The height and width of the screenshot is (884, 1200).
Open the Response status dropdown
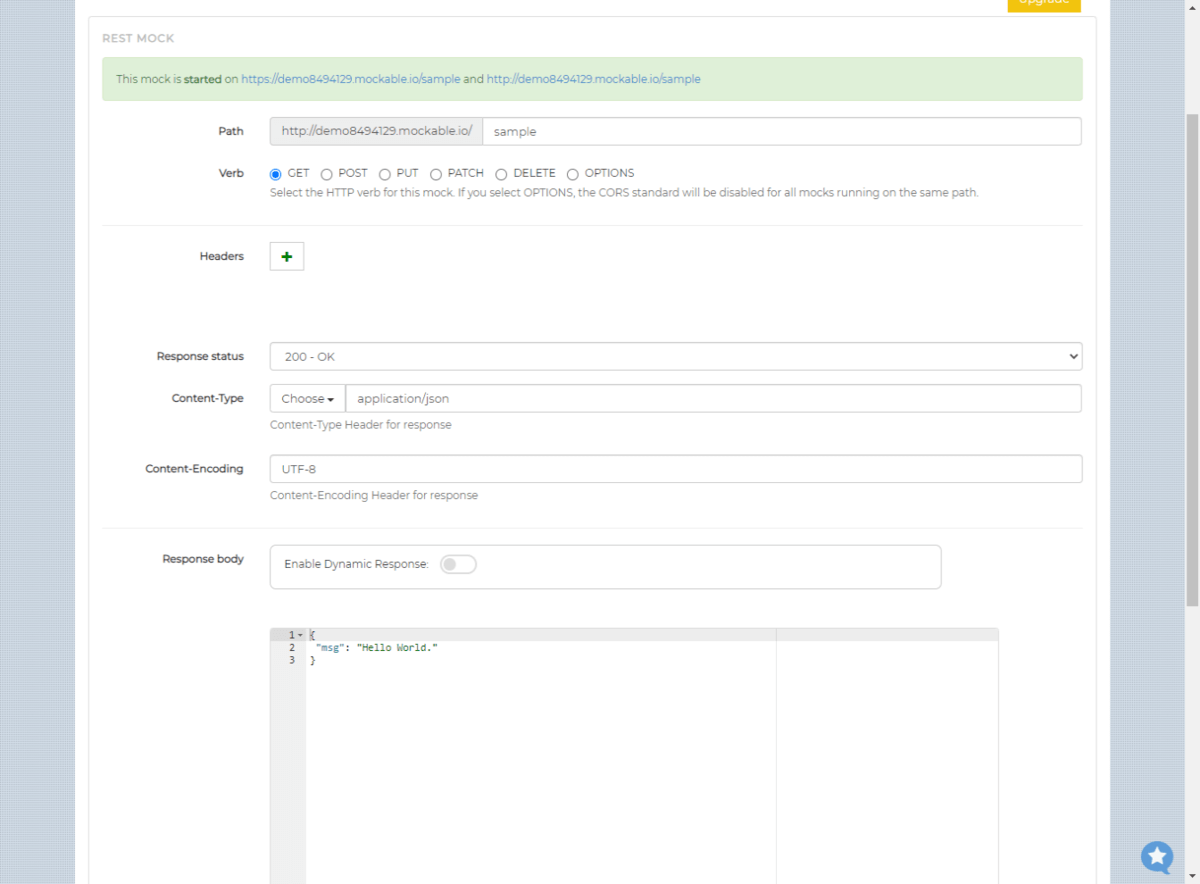(675, 357)
